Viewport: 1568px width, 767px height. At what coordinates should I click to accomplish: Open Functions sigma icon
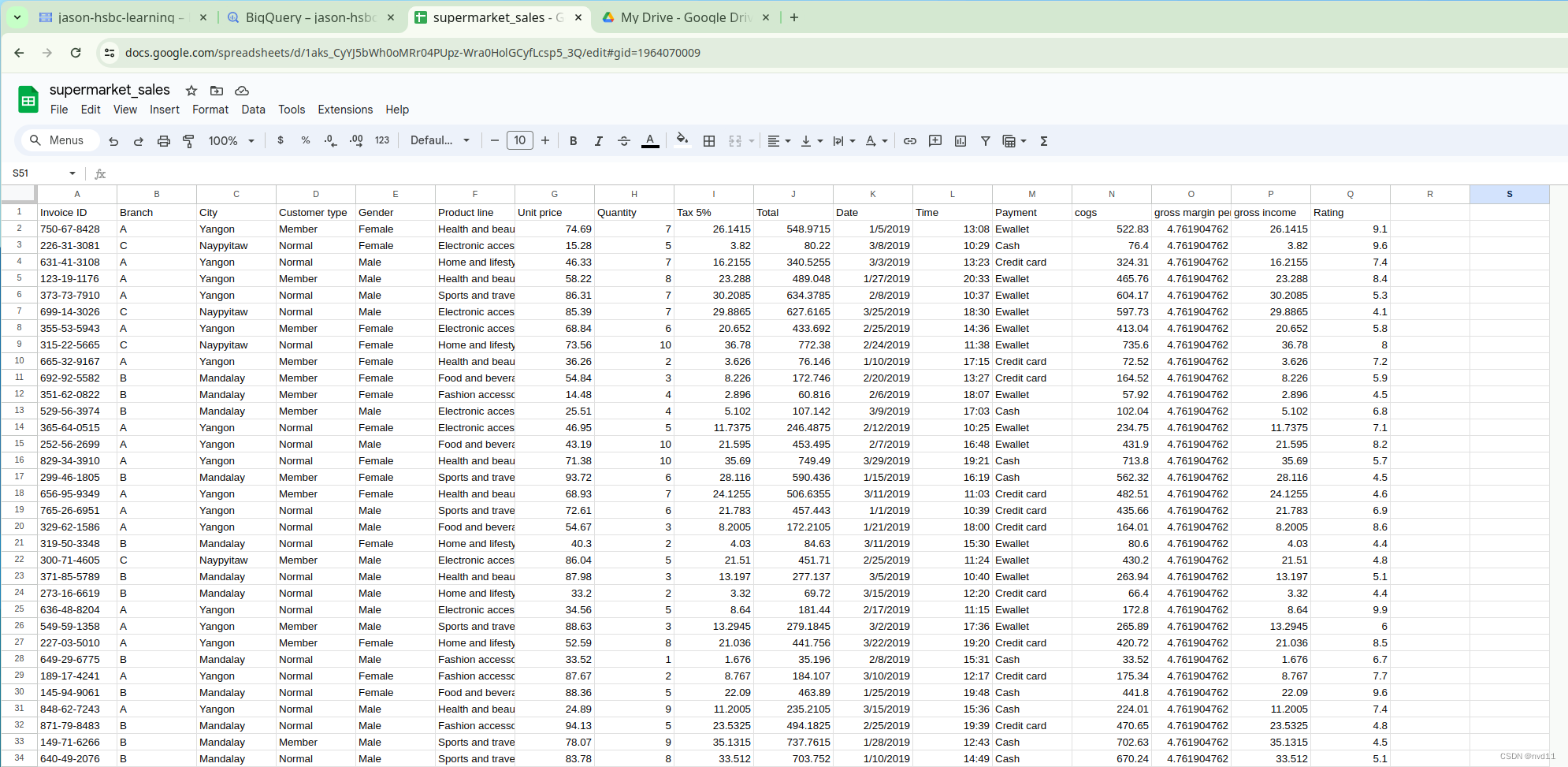[x=1044, y=141]
